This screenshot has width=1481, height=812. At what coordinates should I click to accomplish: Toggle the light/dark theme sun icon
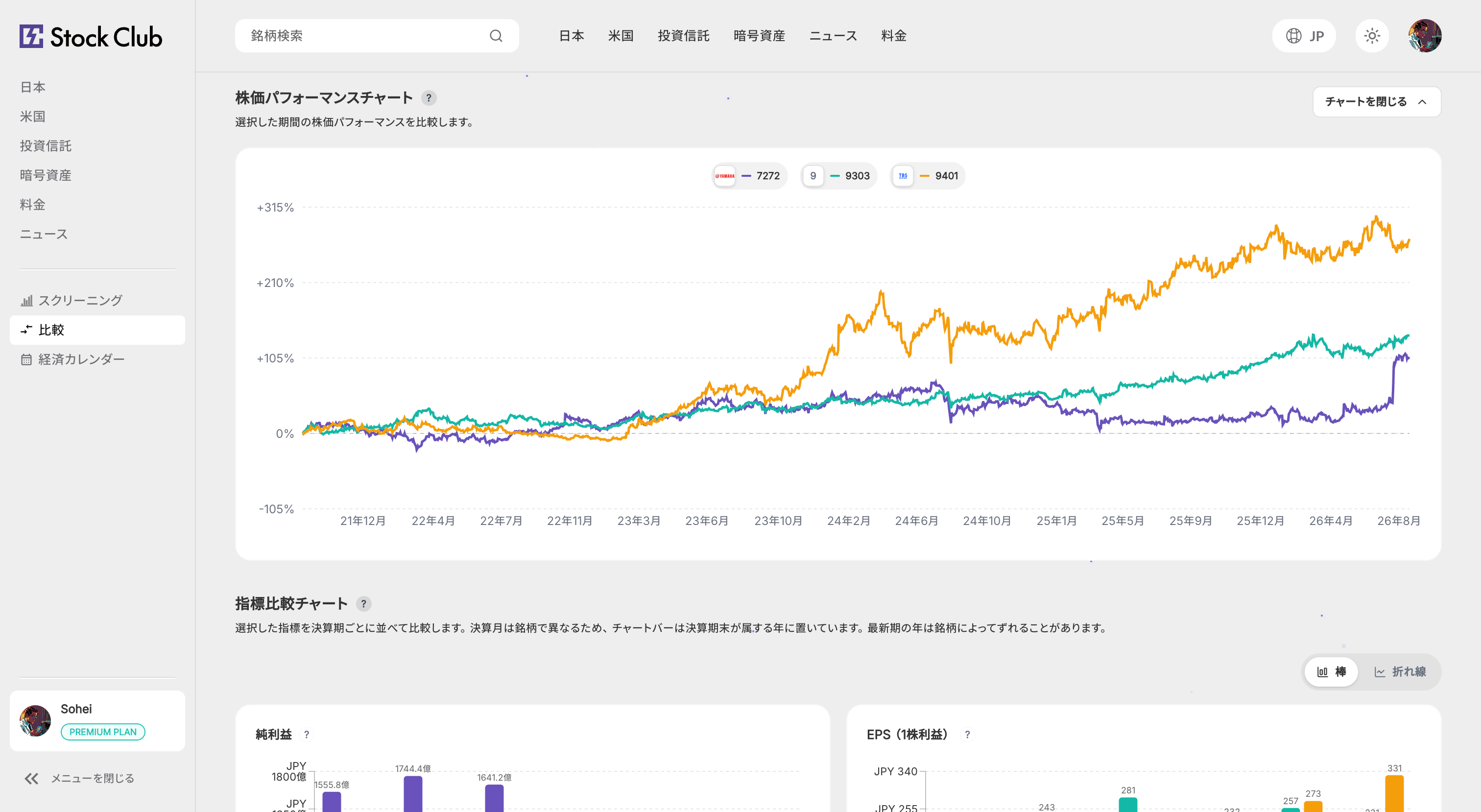point(1372,36)
